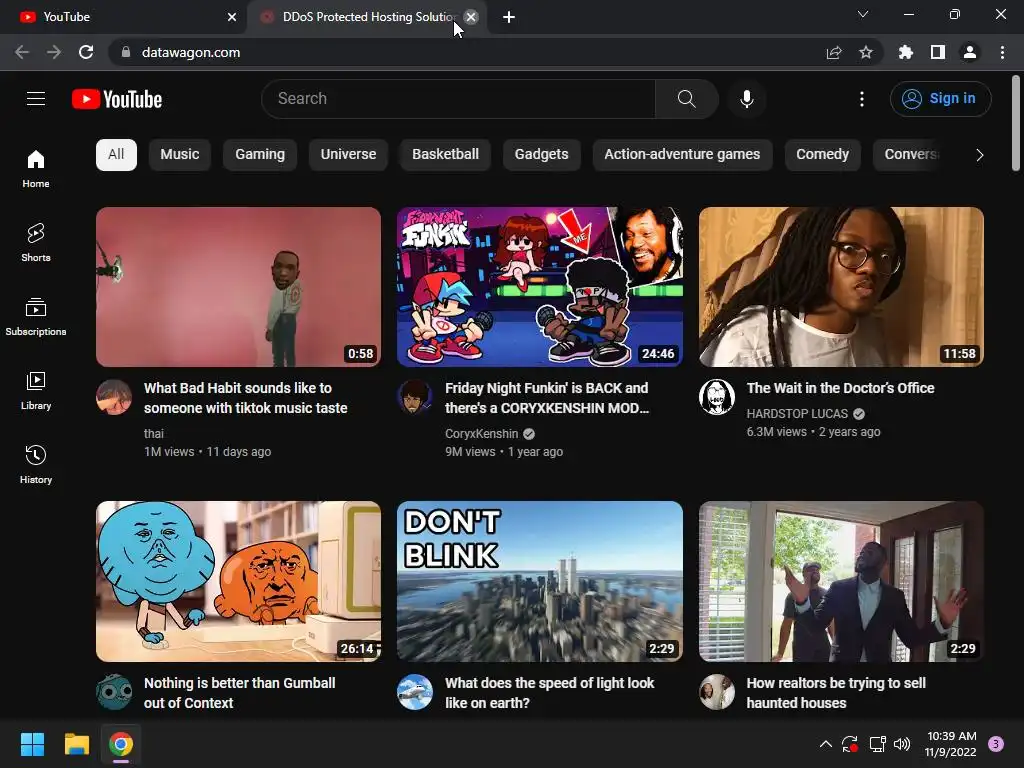The width and height of the screenshot is (1024, 768).
Task: Select the Music category chip
Action: 180,155
